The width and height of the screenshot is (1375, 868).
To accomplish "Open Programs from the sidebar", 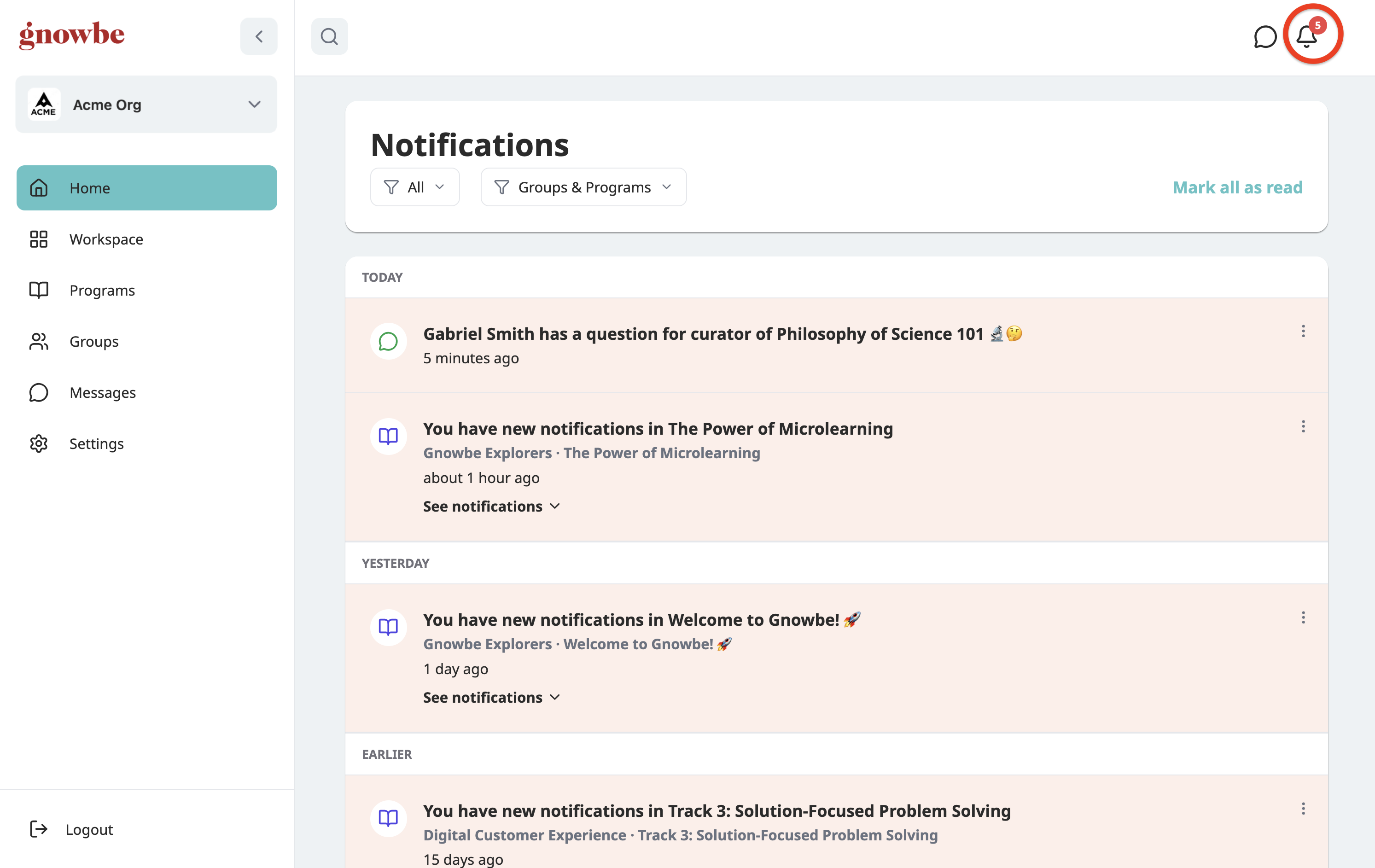I will point(147,290).
